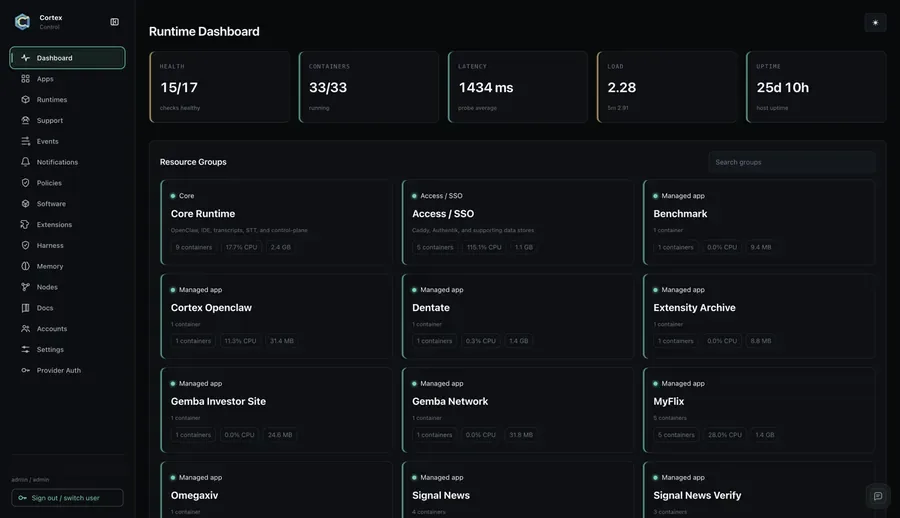The height and width of the screenshot is (518, 900).
Task: Click Core Runtime 9 containers chip
Action: pos(194,248)
